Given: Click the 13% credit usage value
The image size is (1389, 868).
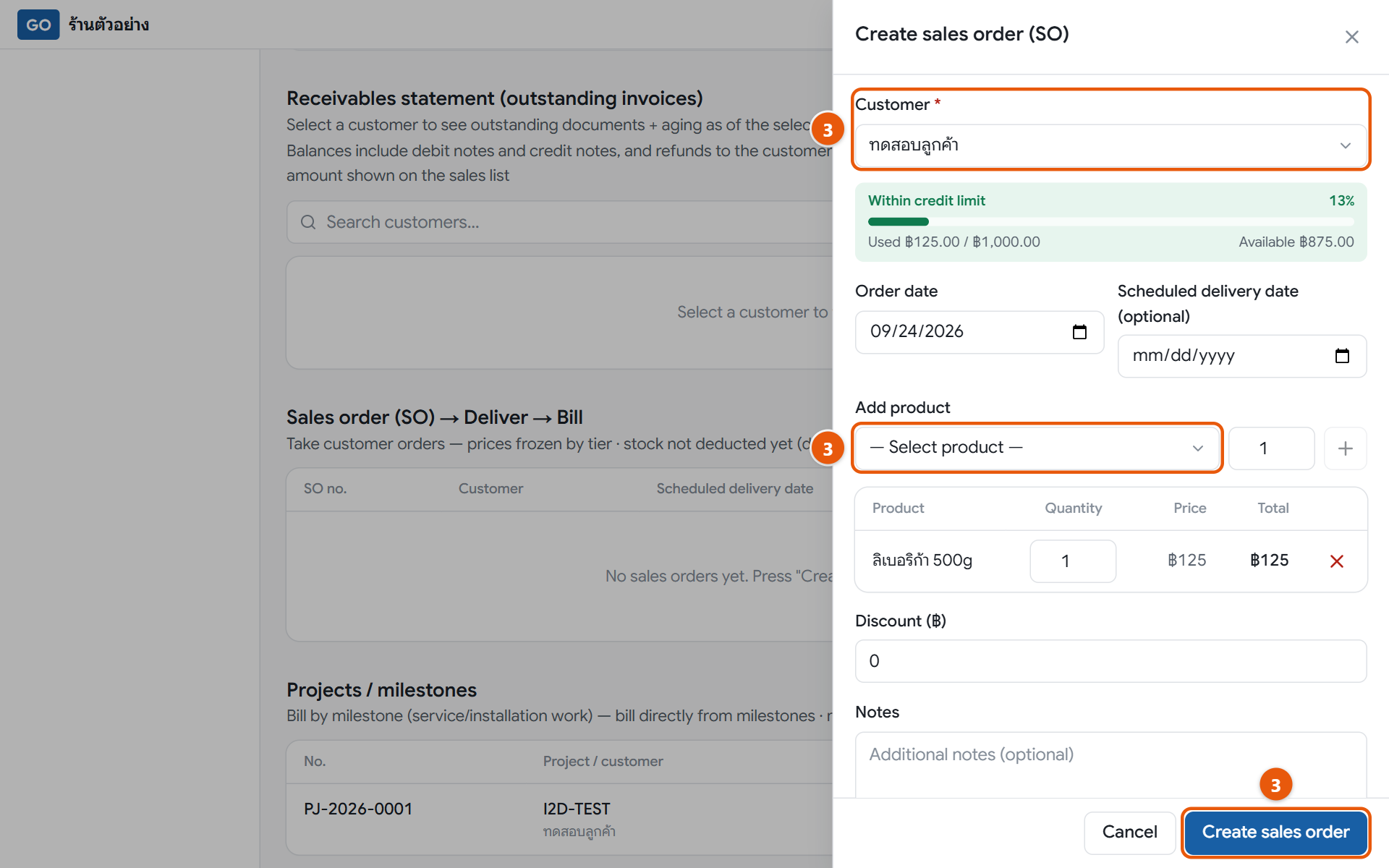Looking at the screenshot, I should tap(1341, 201).
